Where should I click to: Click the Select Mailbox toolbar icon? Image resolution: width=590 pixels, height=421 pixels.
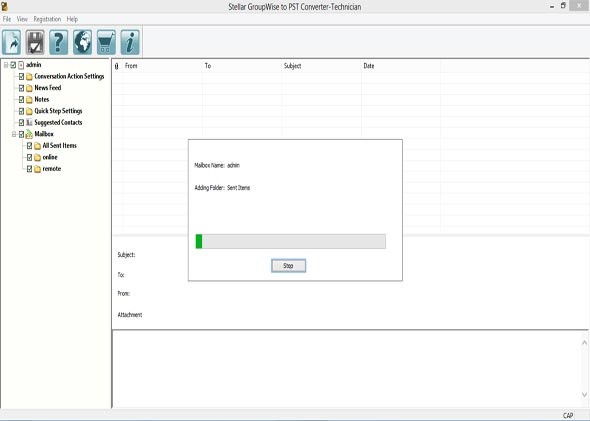12,42
